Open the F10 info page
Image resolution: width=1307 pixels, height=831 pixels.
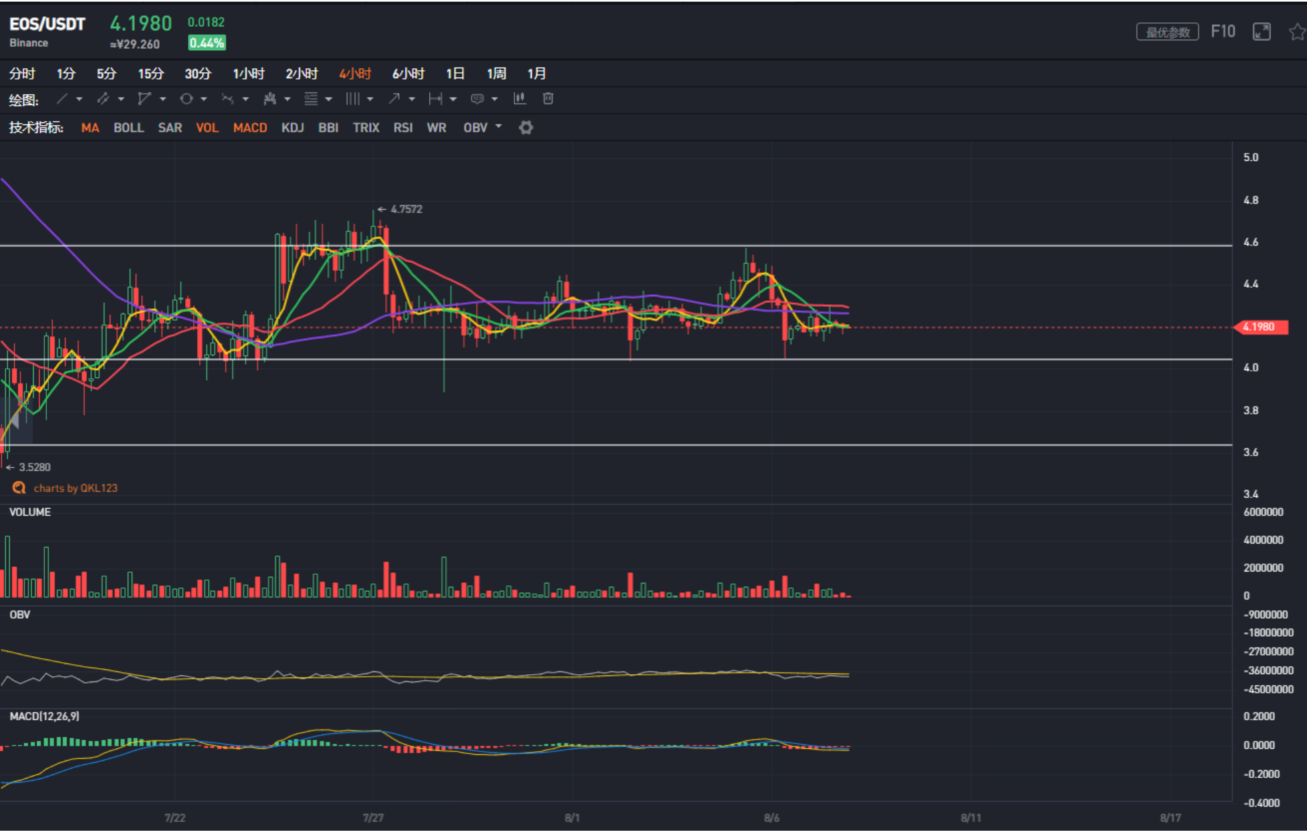pyautogui.click(x=1223, y=32)
